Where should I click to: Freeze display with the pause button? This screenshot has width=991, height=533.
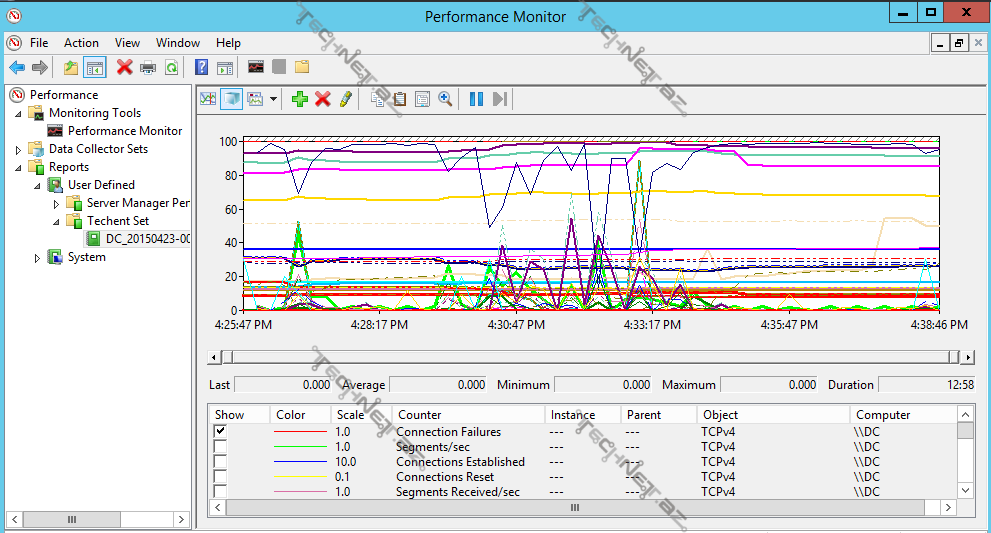476,98
